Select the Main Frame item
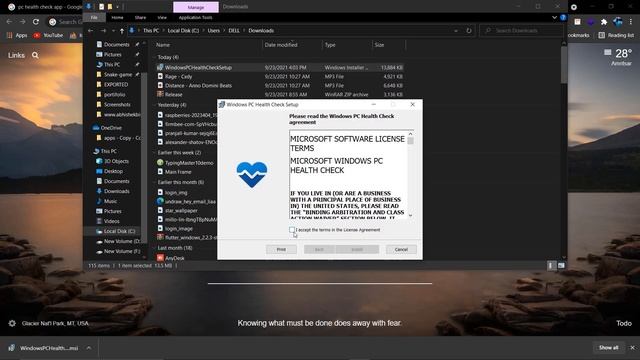The height and width of the screenshot is (360, 640). pyautogui.click(x=178, y=172)
